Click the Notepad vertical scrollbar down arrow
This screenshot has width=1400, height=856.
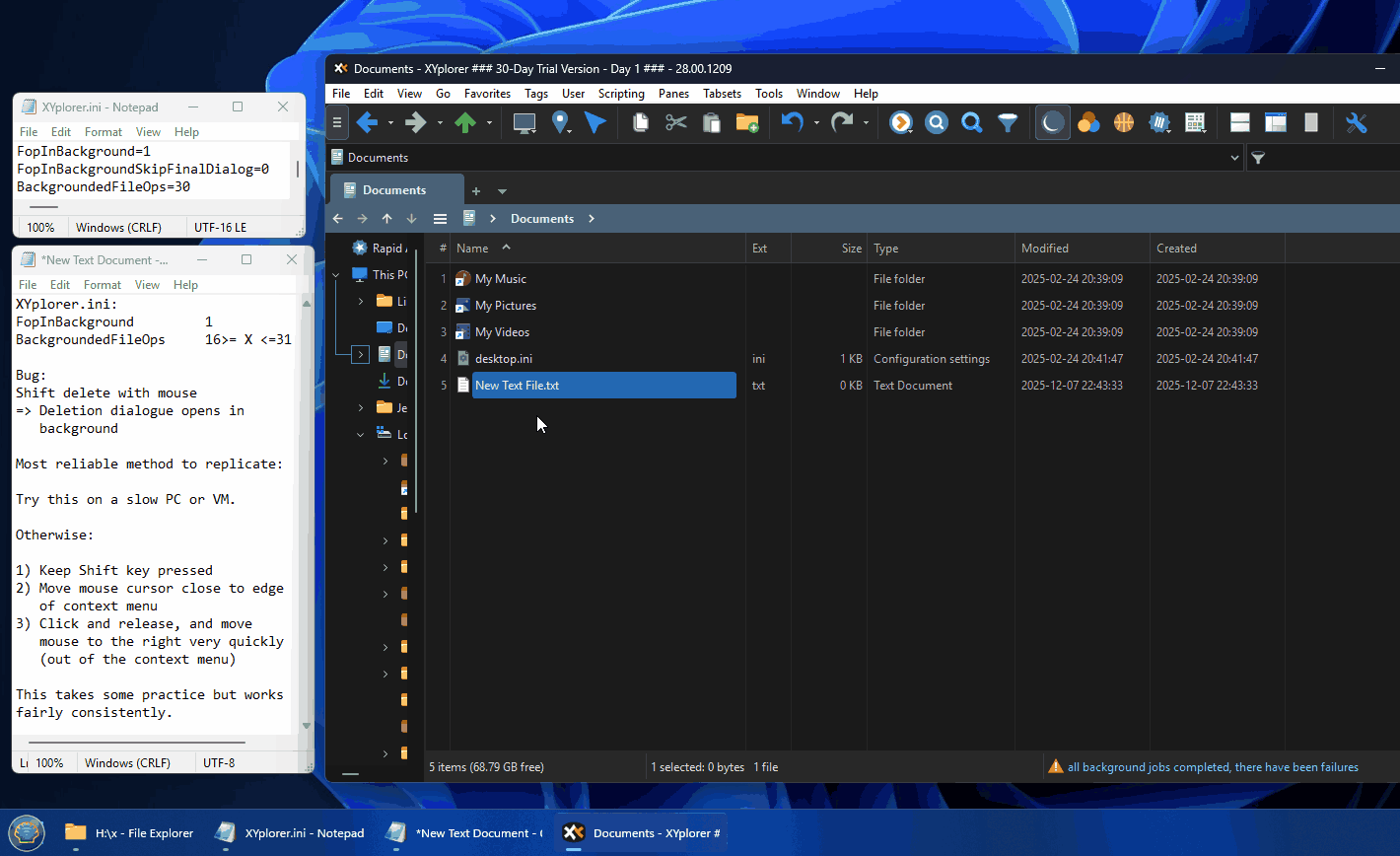click(x=307, y=726)
